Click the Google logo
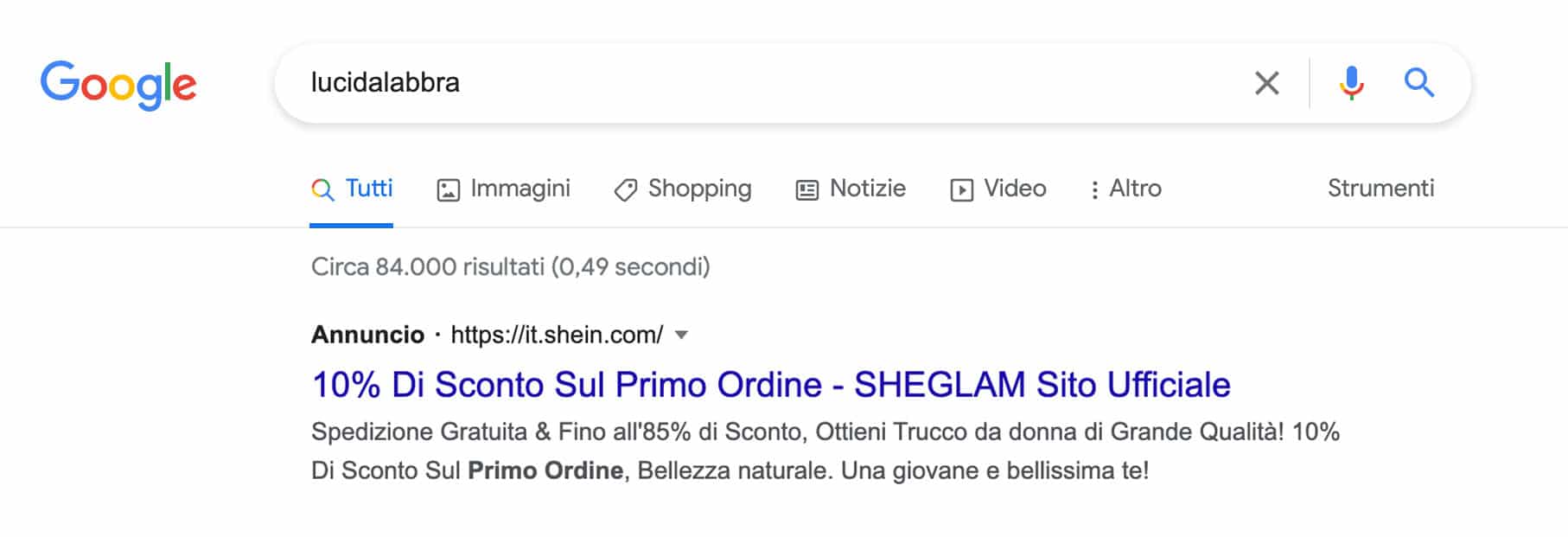The width and height of the screenshot is (1568, 537). coord(118,85)
